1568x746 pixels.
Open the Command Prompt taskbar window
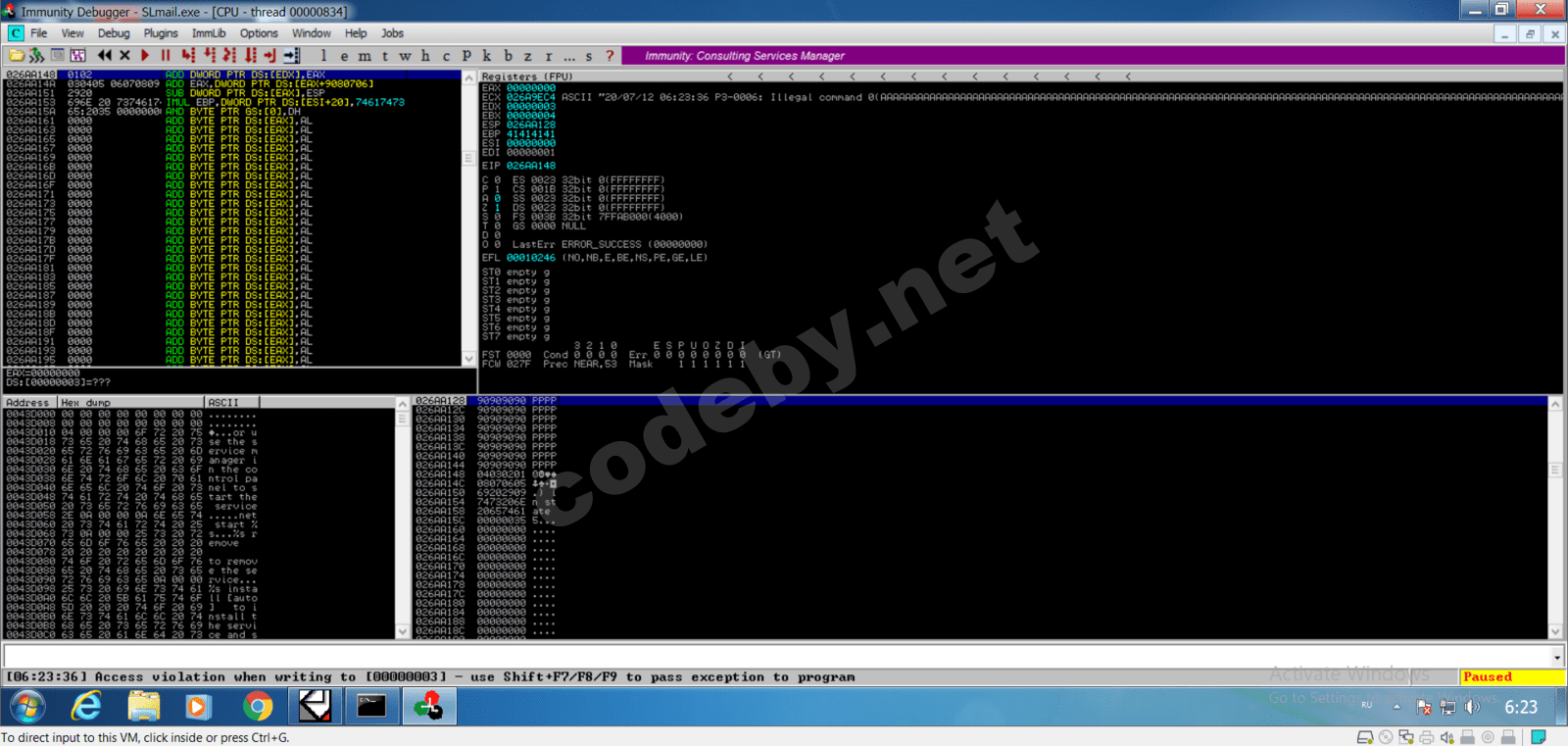click(371, 707)
